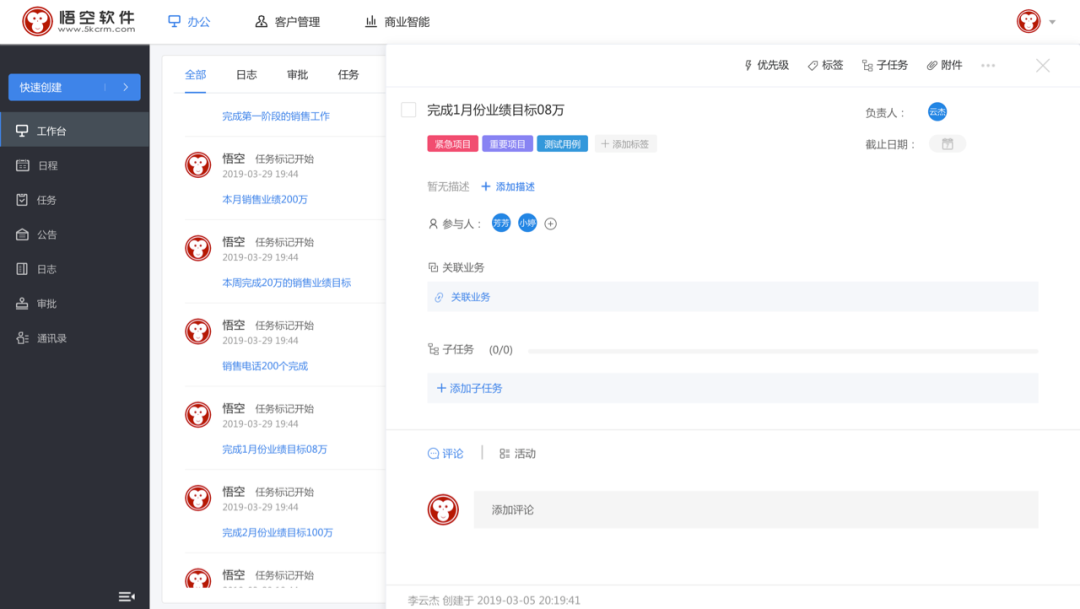Click the 优先级 priority icon
This screenshot has width=1080, height=609.
point(748,64)
